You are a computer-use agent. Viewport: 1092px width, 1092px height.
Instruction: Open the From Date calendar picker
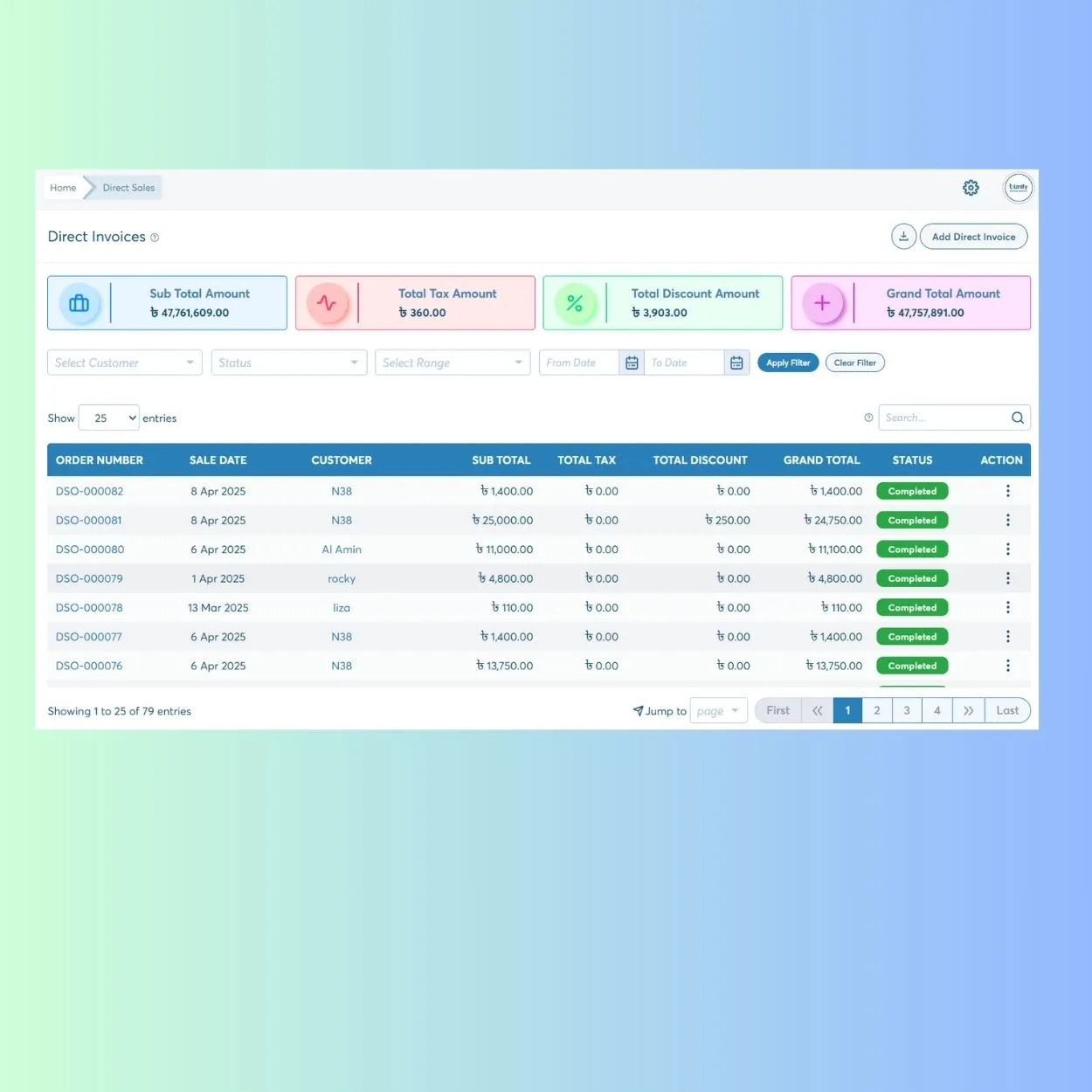pyautogui.click(x=632, y=362)
